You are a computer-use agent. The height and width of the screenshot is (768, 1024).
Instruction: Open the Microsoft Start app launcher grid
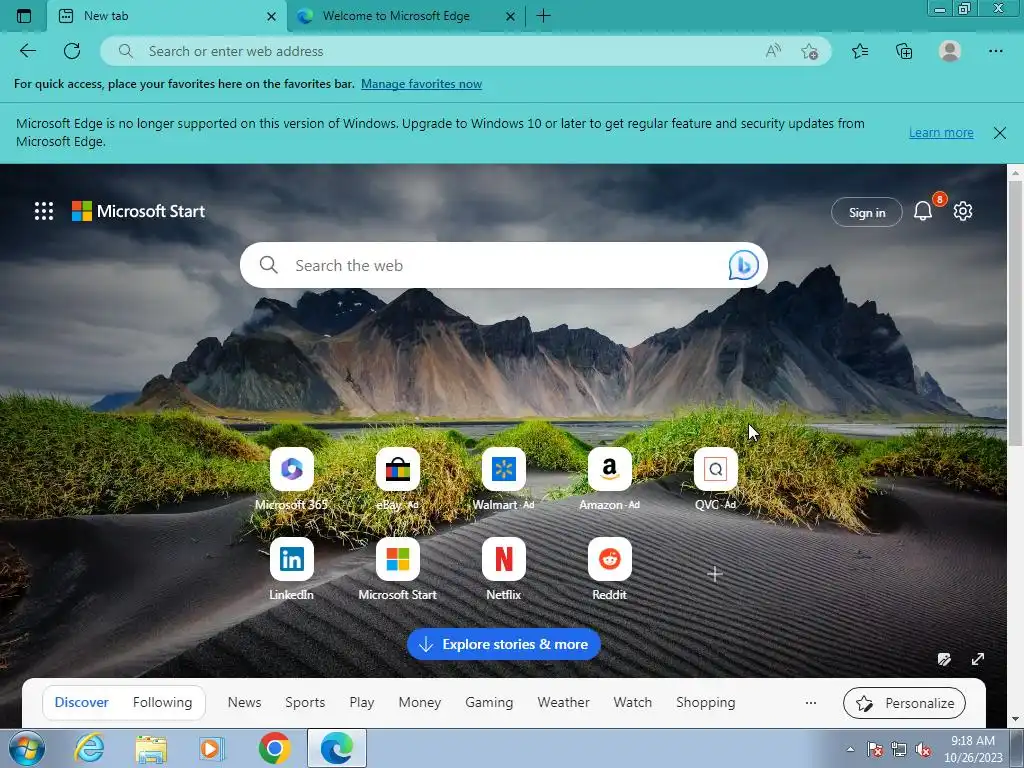(44, 211)
